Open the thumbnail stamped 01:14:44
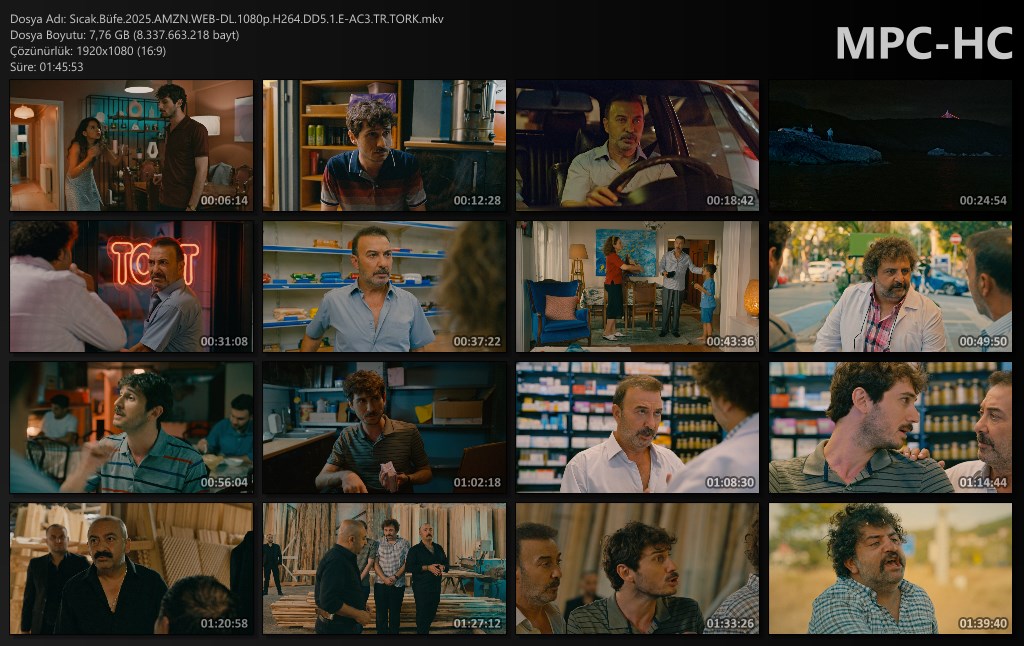The image size is (1024, 646). (x=890, y=427)
